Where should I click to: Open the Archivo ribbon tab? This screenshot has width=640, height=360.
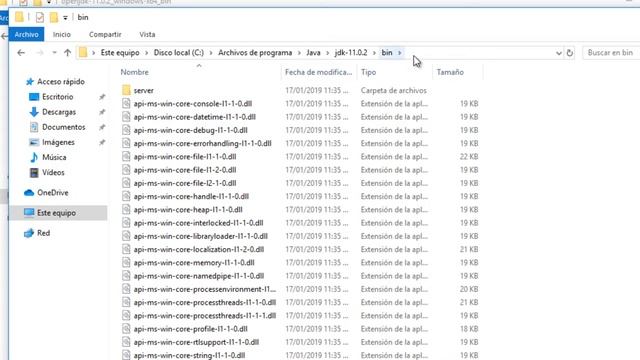pyautogui.click(x=27, y=34)
